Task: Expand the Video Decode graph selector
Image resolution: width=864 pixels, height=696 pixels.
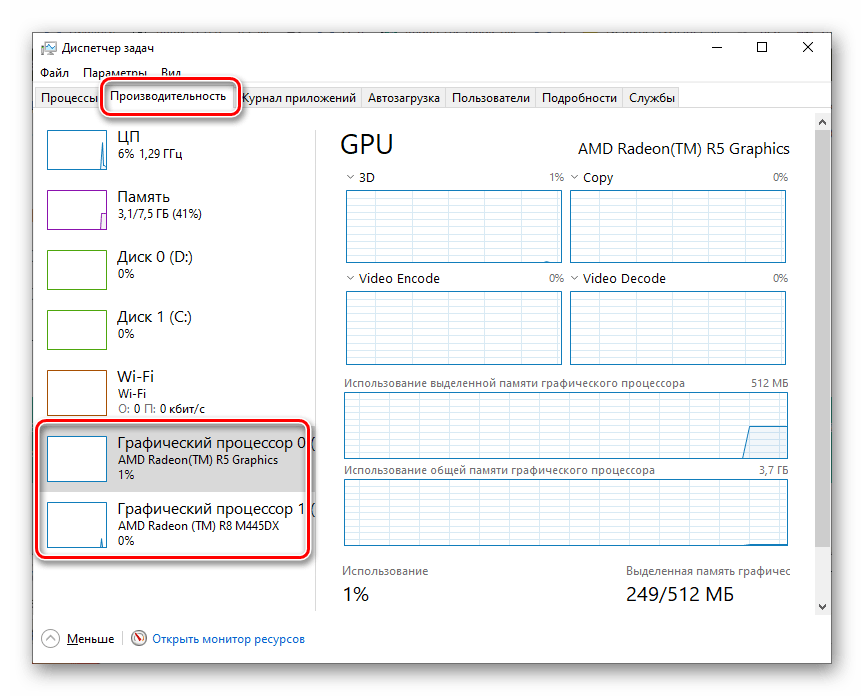Action: click(x=574, y=279)
